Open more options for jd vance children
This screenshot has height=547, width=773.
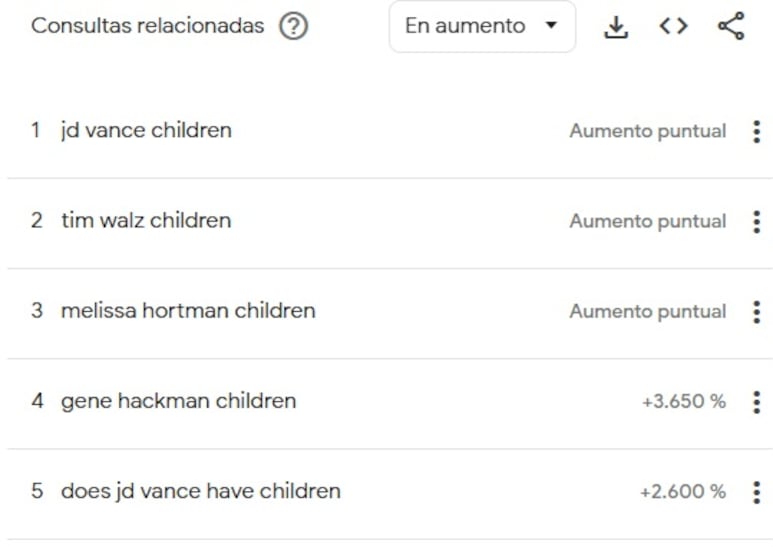click(757, 132)
